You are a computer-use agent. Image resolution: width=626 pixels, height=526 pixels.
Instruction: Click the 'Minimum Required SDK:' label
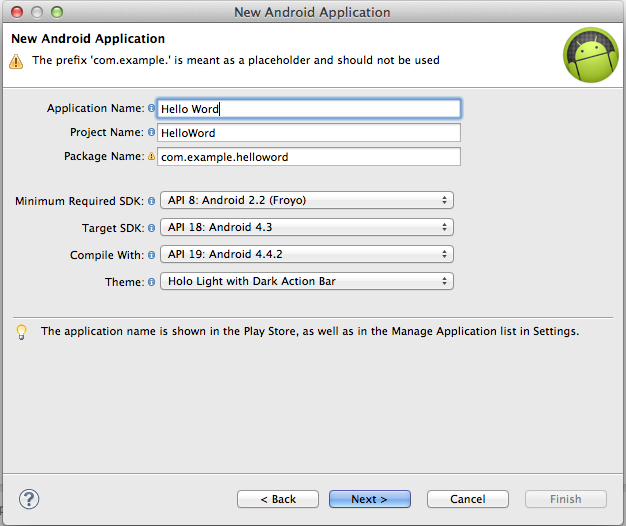coord(79,201)
